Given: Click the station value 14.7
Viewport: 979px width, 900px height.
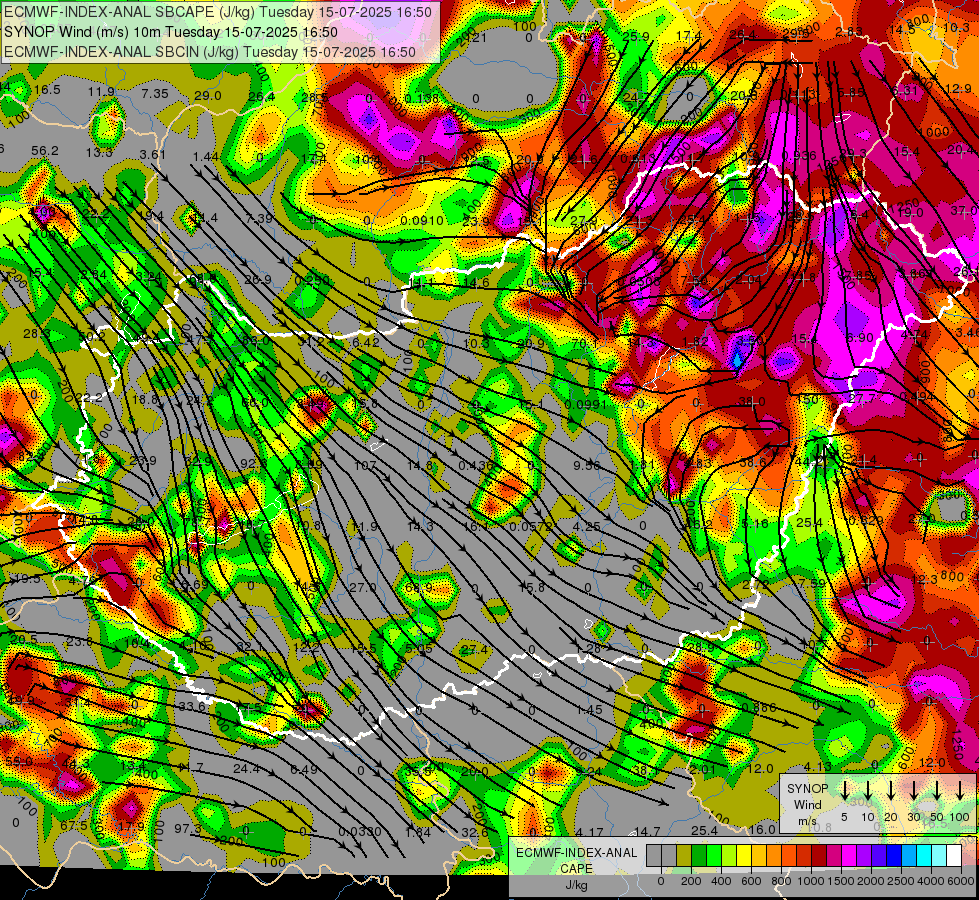Looking at the screenshot, I should click(647, 831).
